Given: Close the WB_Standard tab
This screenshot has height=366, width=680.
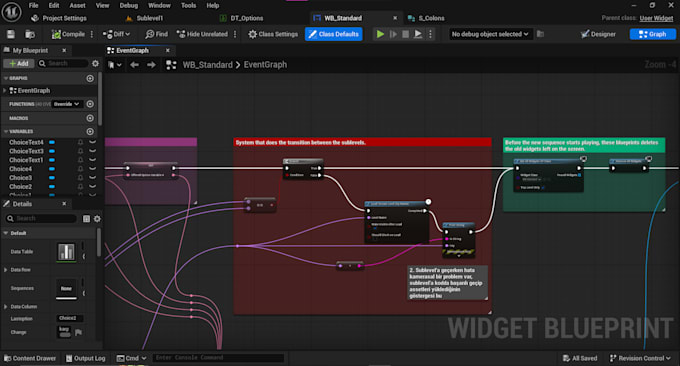Looking at the screenshot, I should 395,18.
